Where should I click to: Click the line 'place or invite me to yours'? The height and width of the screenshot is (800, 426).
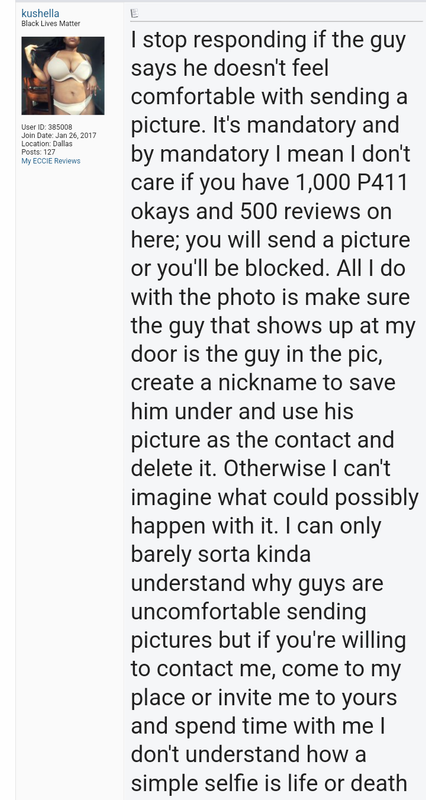click(264, 697)
